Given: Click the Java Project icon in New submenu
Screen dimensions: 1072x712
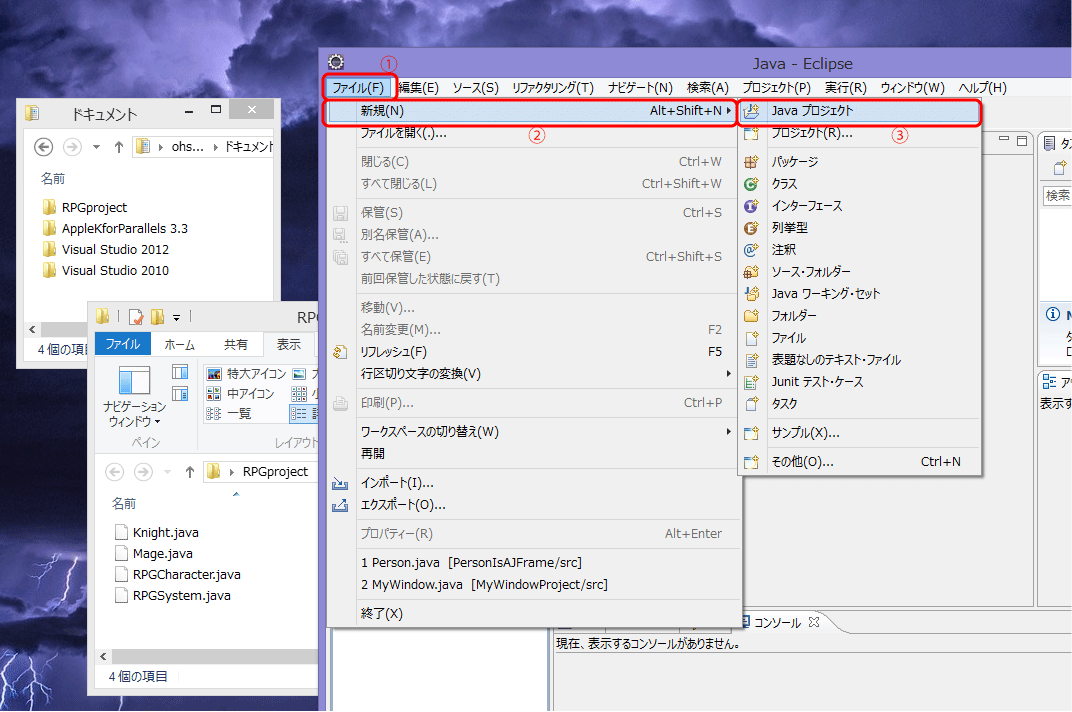Looking at the screenshot, I should coord(751,111).
